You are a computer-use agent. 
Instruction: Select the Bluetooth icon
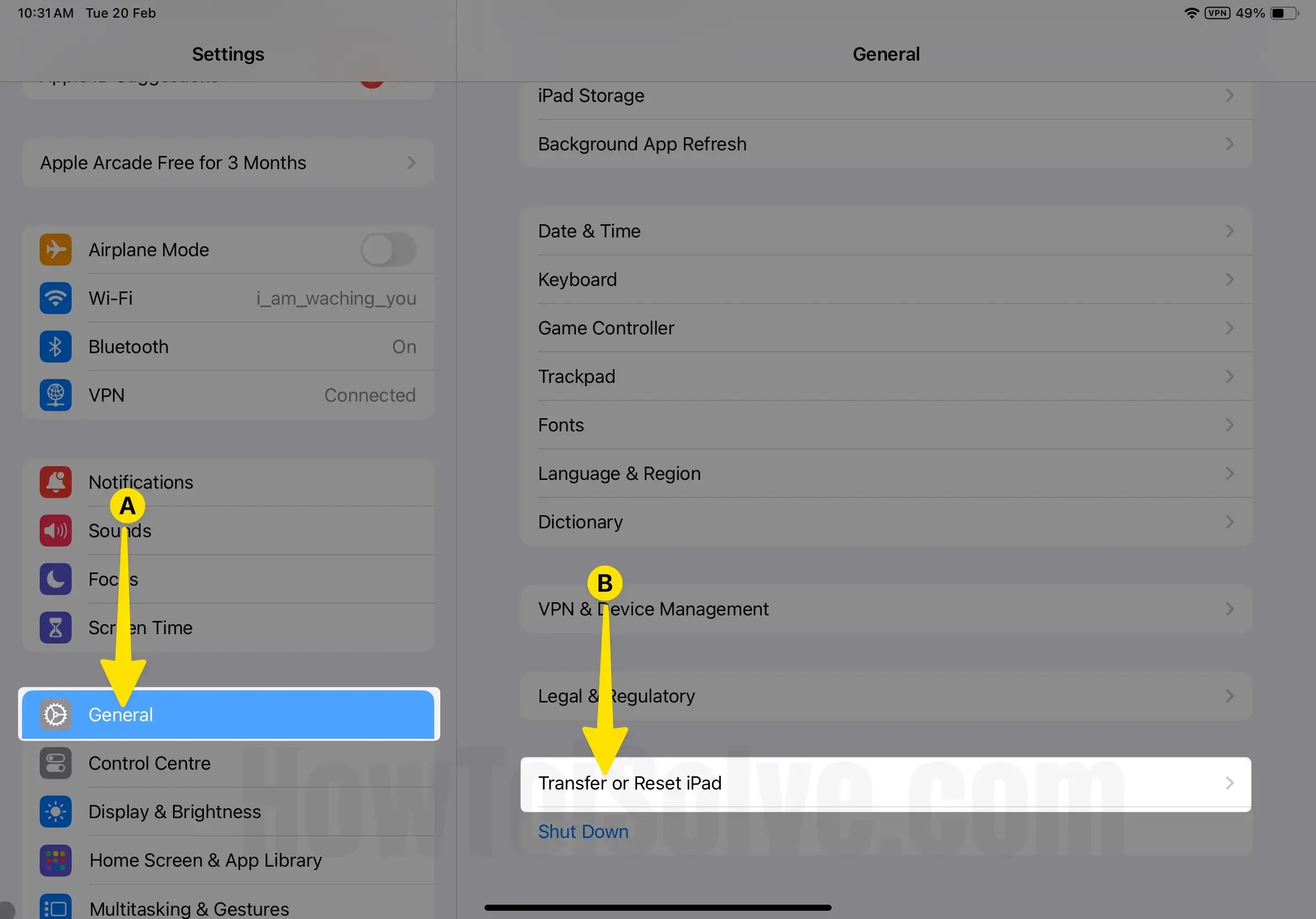[x=55, y=347]
